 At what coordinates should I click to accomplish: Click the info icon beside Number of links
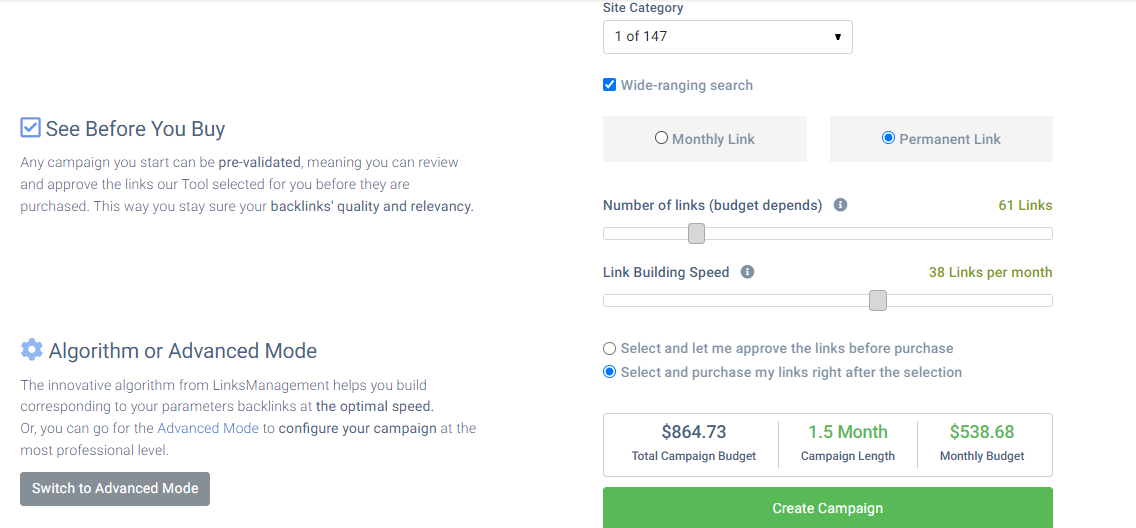[x=840, y=206]
